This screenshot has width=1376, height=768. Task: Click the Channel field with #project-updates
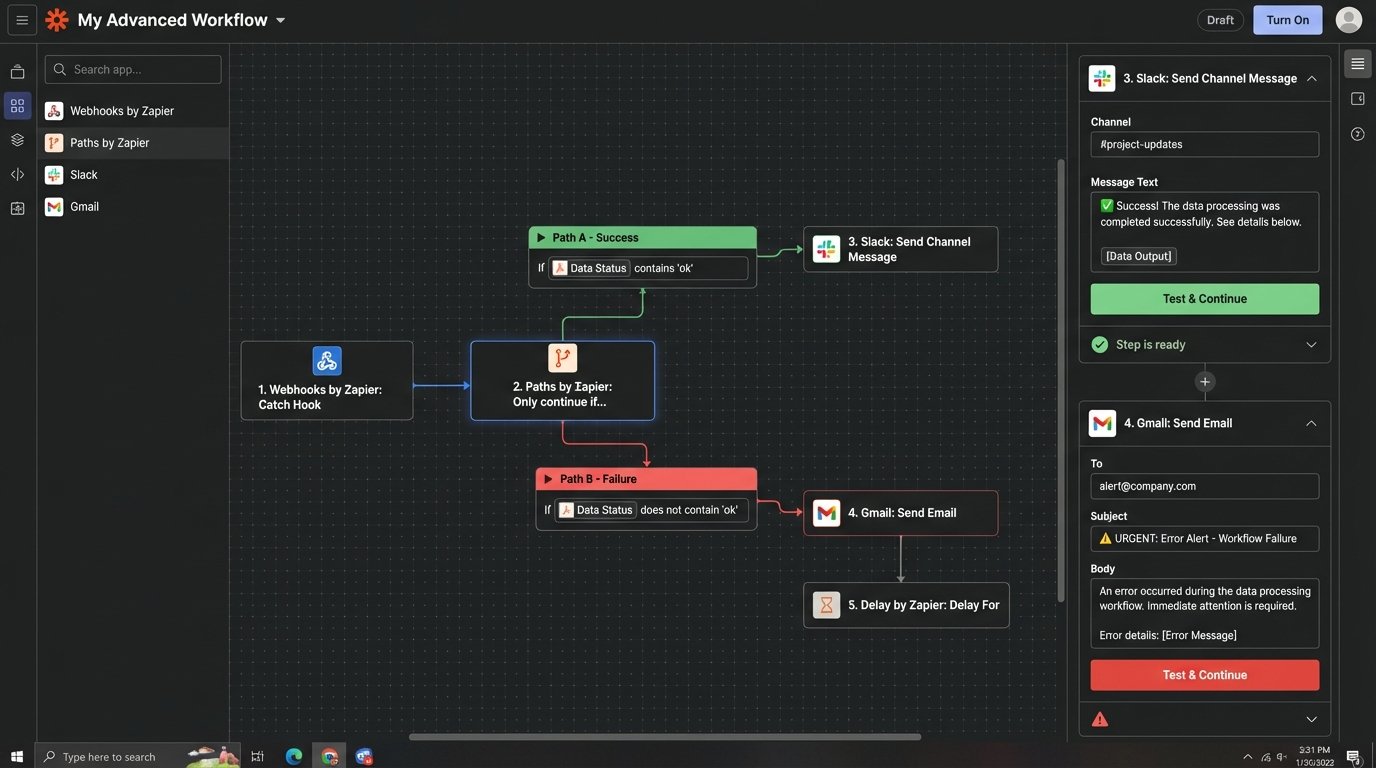pos(1204,144)
